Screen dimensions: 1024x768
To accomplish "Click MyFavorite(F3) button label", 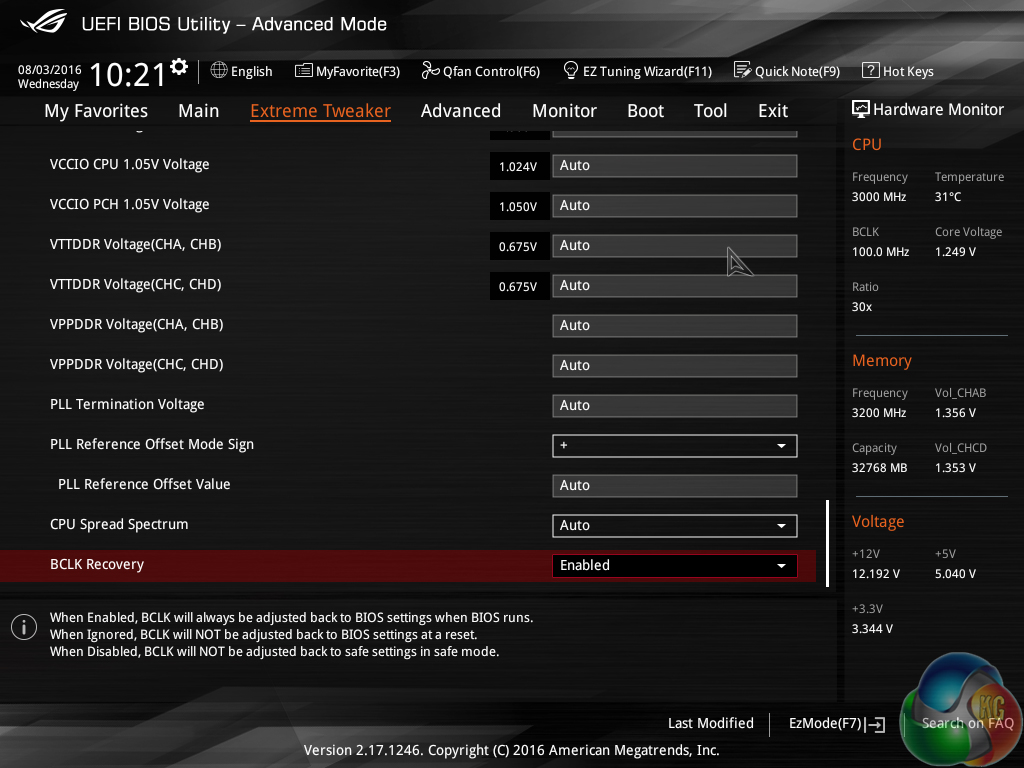I will pyautogui.click(x=358, y=71).
